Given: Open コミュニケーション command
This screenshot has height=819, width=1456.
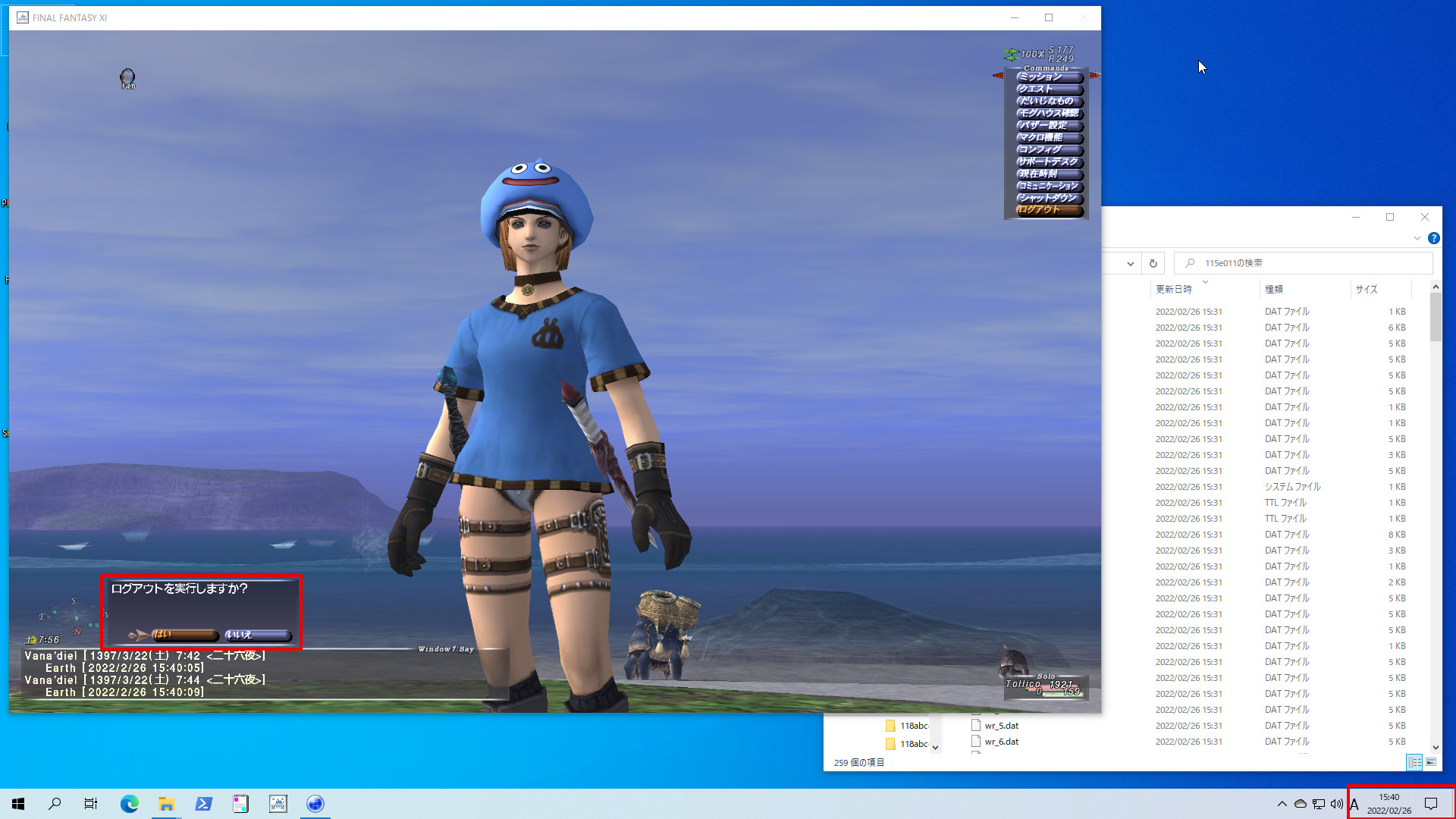Looking at the screenshot, I should click(1050, 186).
